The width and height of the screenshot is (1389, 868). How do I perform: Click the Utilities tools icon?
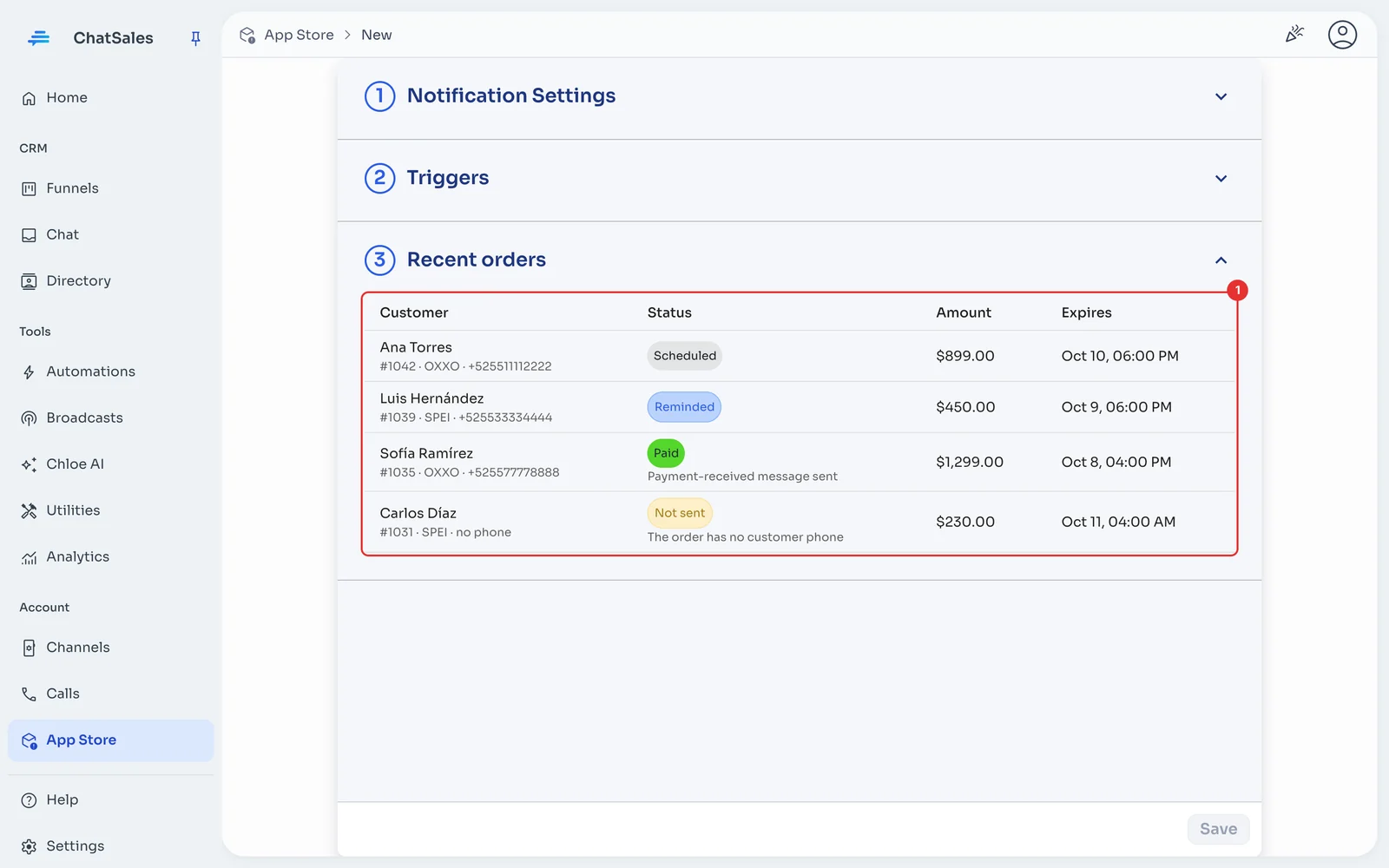pos(29,511)
